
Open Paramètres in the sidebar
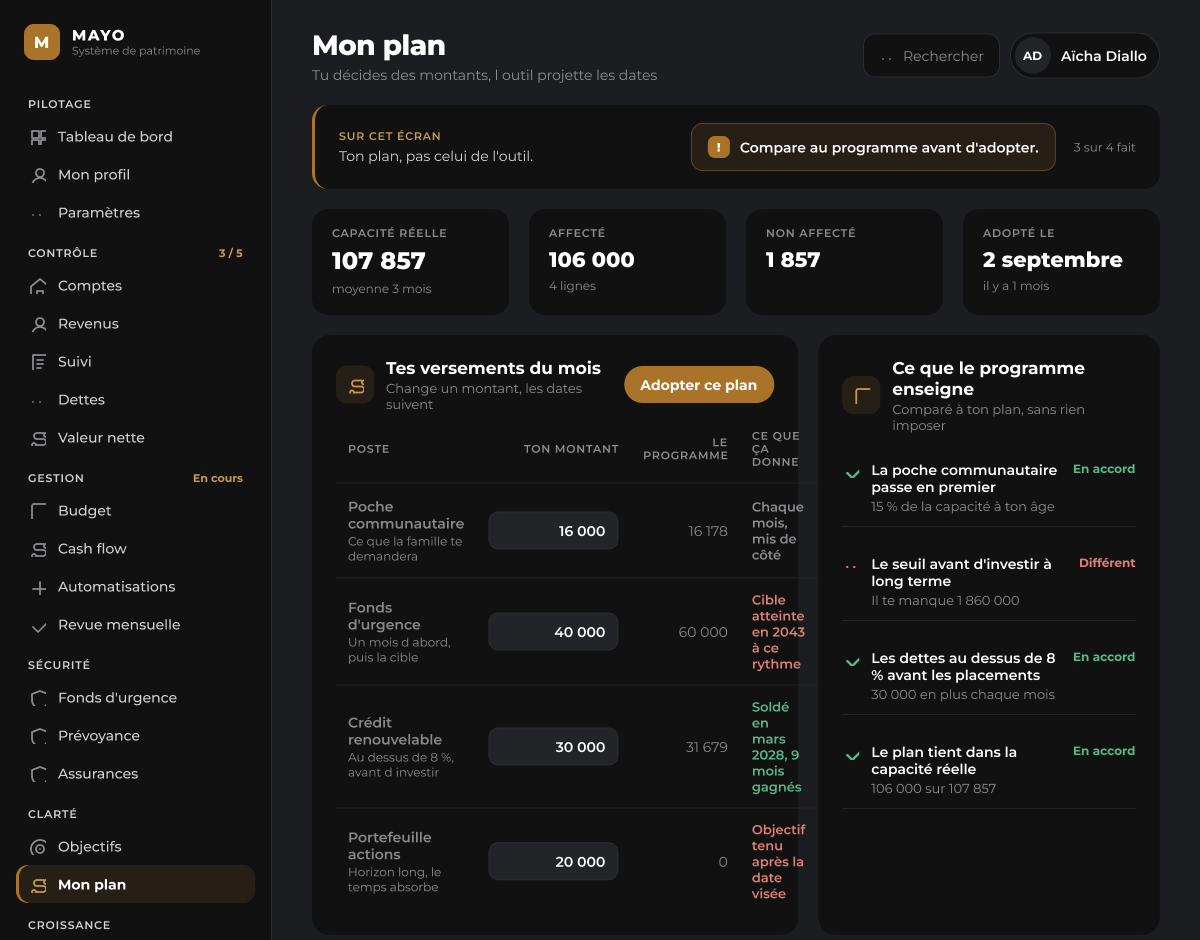[x=136, y=213]
